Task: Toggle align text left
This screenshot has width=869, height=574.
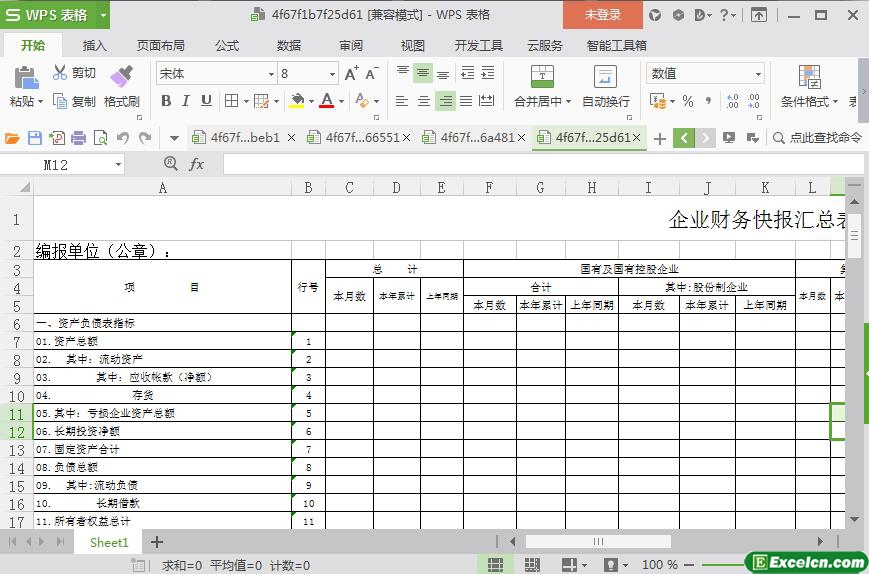Action: [402, 101]
